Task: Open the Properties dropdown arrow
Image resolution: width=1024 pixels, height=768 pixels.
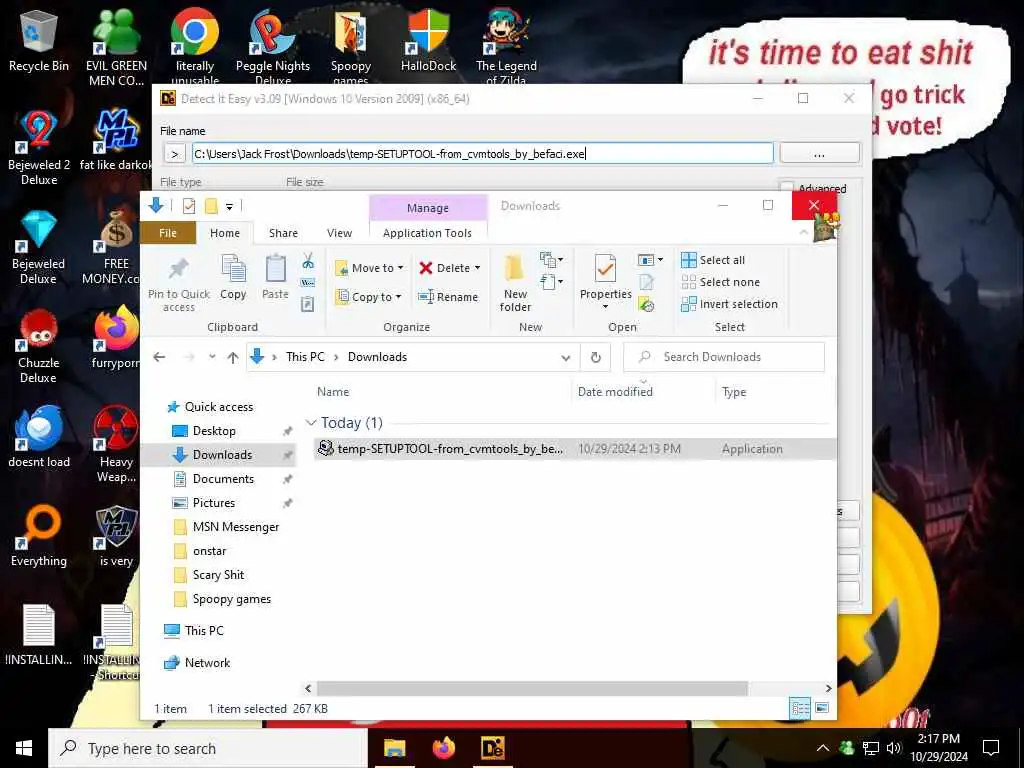Action: 605,306
